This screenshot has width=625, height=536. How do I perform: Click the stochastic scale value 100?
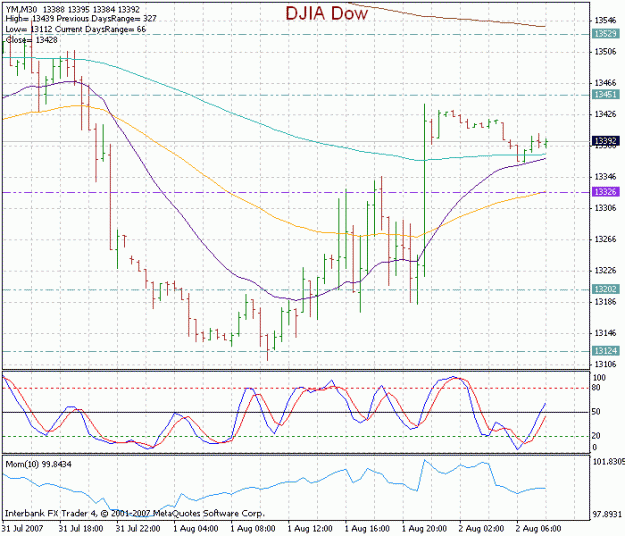click(599, 377)
